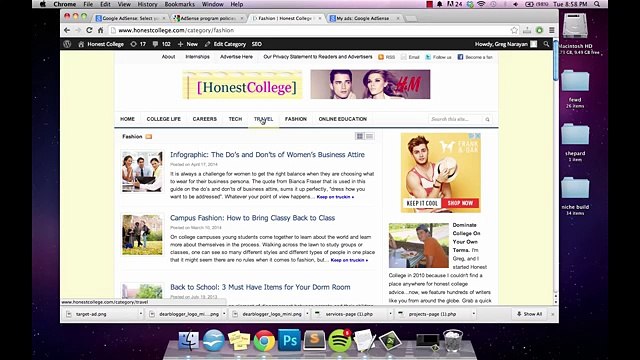Bookmark this page with the star icon

[x=514, y=30]
